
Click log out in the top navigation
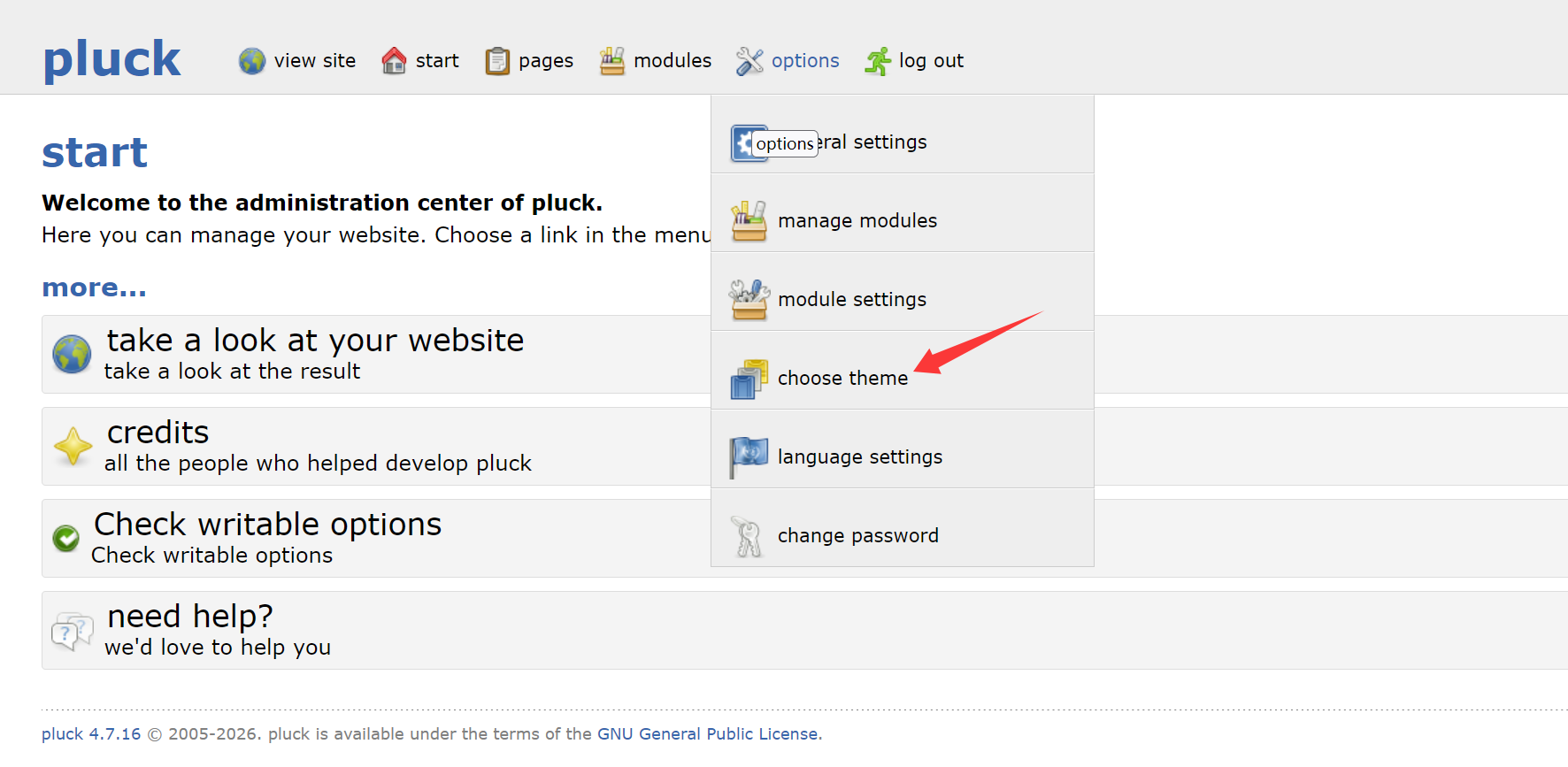point(931,61)
